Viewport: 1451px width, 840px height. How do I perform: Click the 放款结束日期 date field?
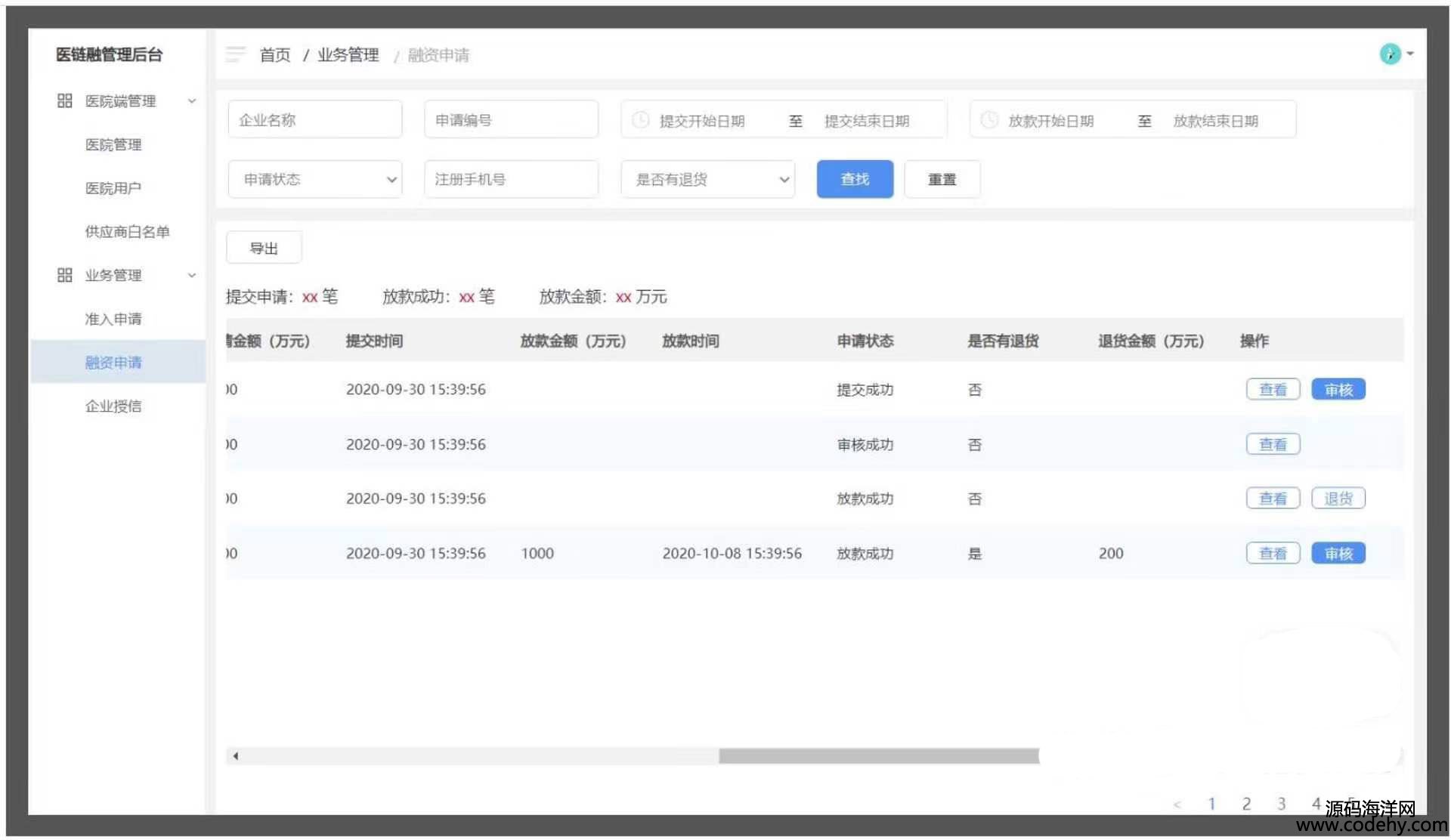coord(1215,121)
